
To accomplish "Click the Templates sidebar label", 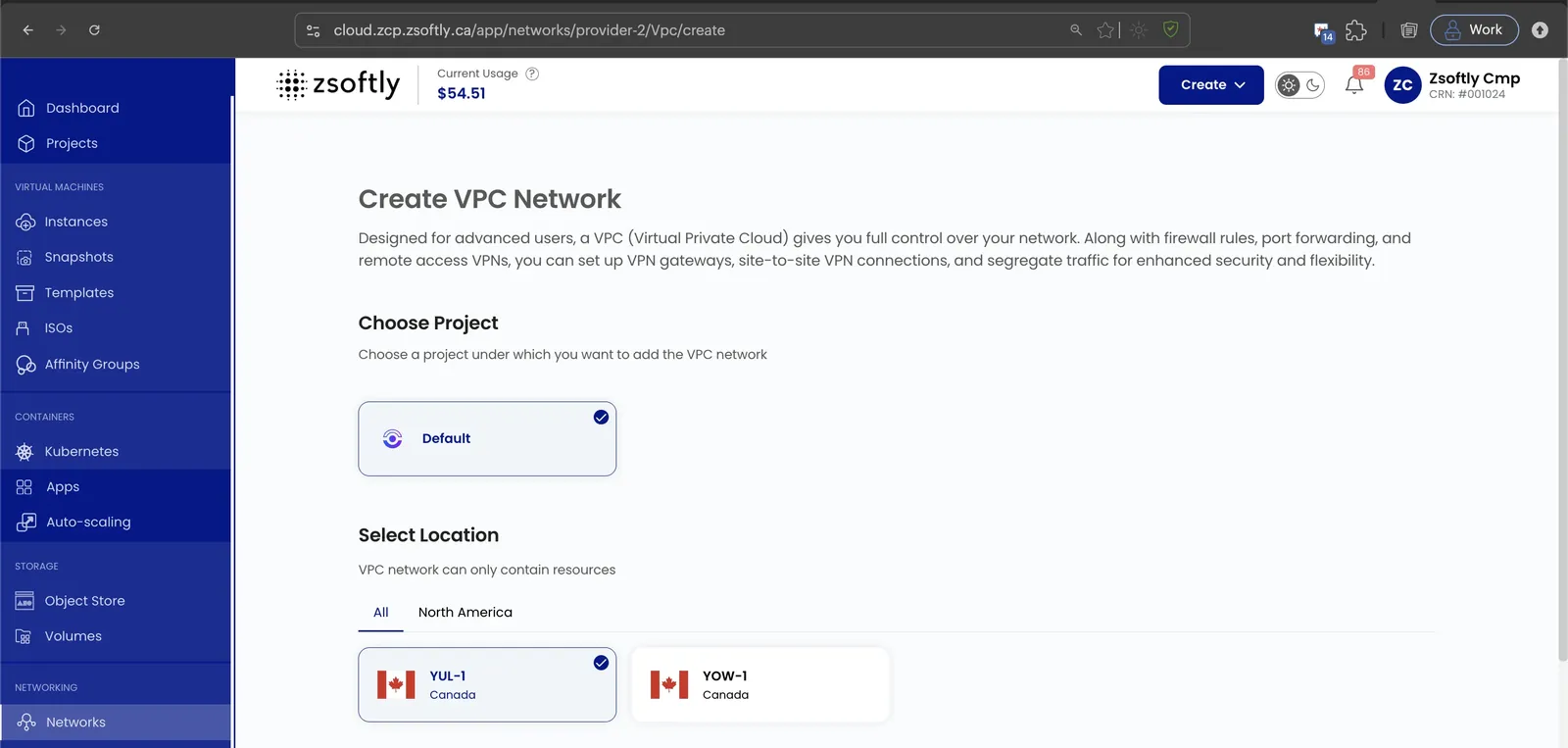I will (79, 293).
